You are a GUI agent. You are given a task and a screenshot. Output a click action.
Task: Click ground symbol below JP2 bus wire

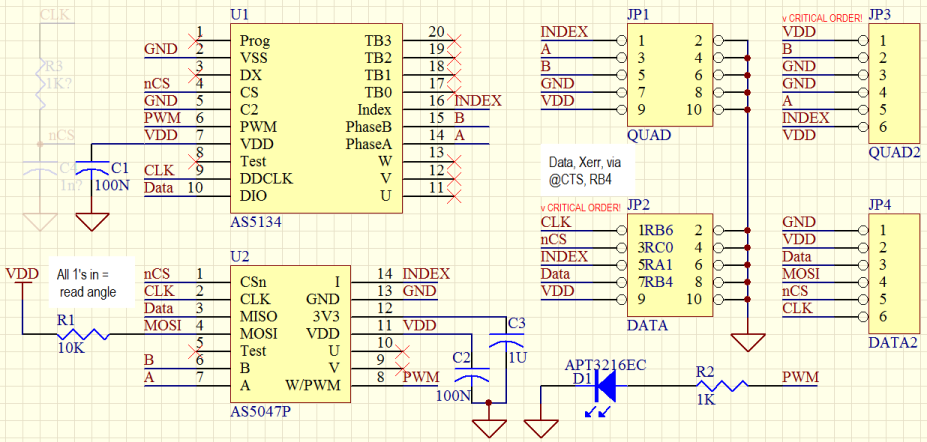[x=748, y=342]
